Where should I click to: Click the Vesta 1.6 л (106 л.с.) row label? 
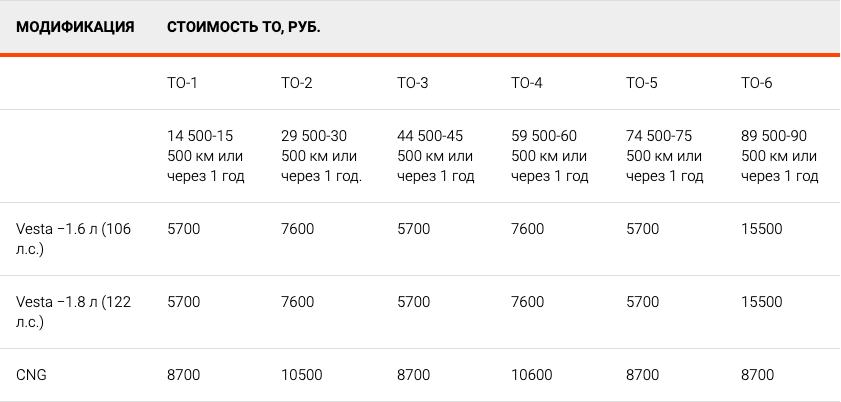(73, 239)
